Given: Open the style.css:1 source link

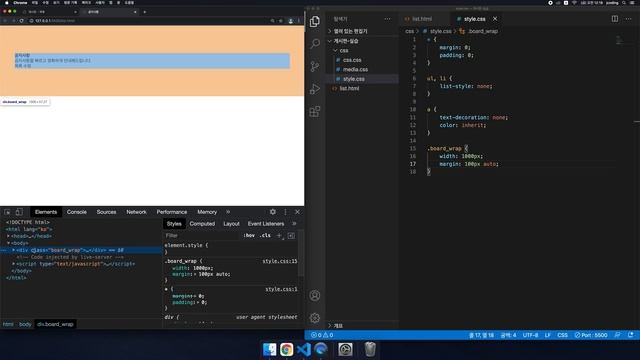Looking at the screenshot, I should [x=281, y=289].
